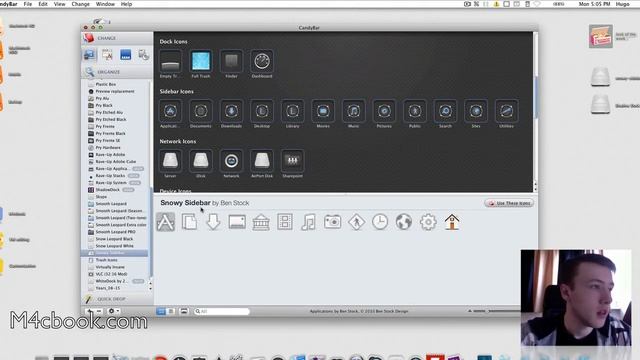Select the Plastic Box collection
This screenshot has width=640, height=360.
[x=116, y=84]
